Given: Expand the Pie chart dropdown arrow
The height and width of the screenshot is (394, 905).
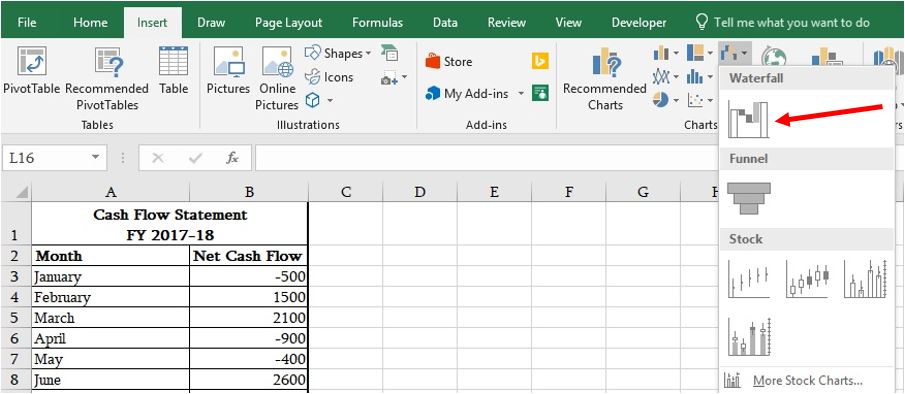Looking at the screenshot, I should (x=675, y=101).
